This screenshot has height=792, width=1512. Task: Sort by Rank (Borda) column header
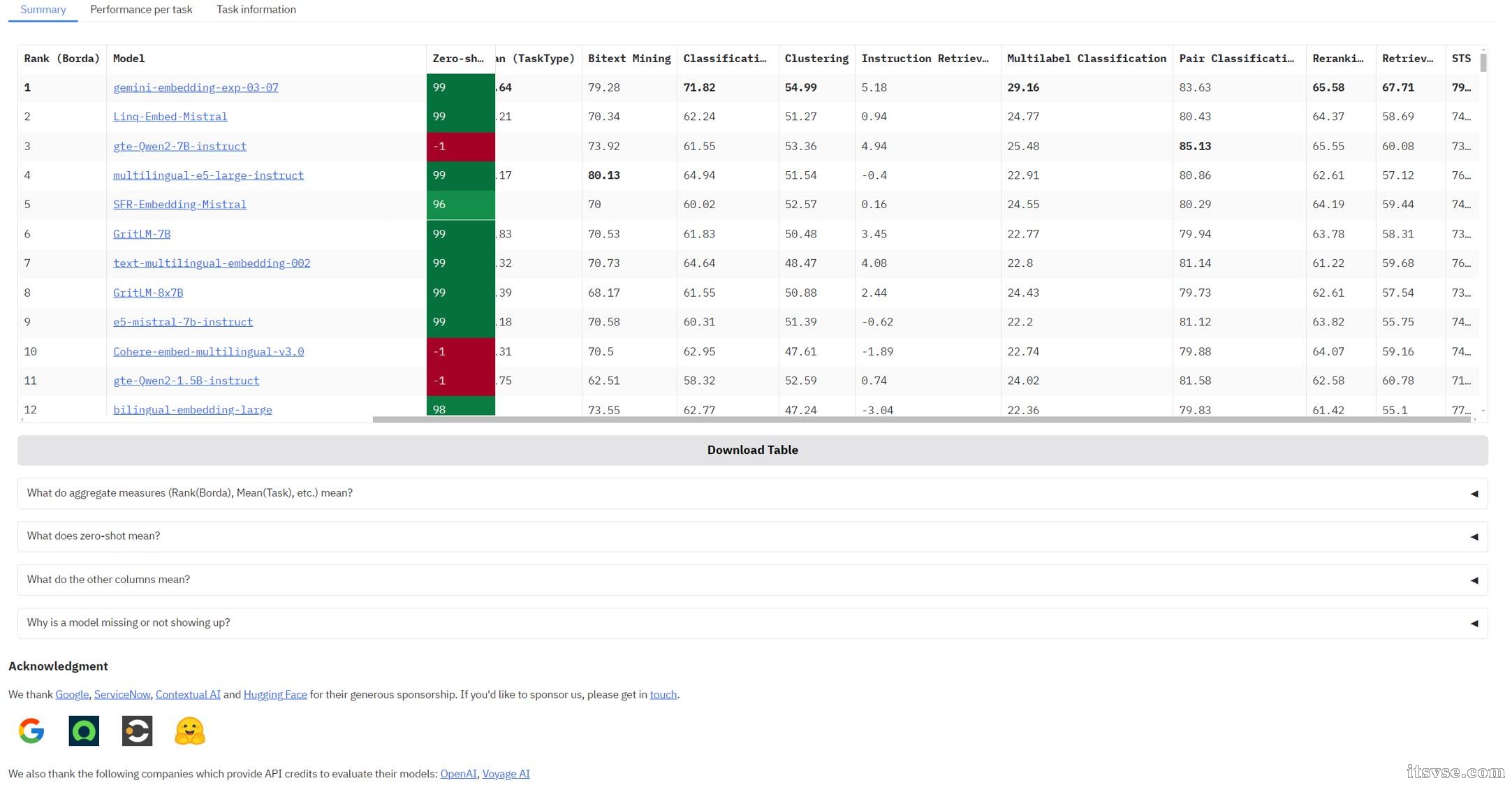pyautogui.click(x=62, y=59)
